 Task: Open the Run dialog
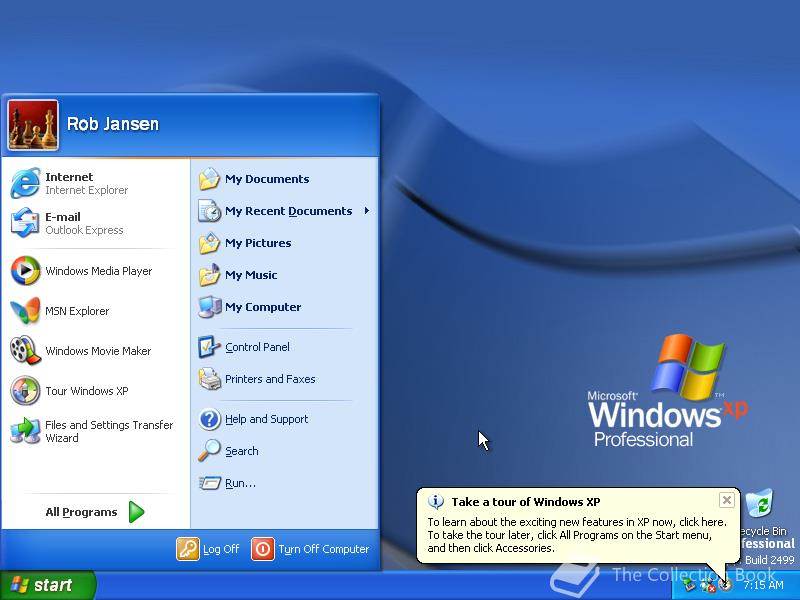(285, 483)
